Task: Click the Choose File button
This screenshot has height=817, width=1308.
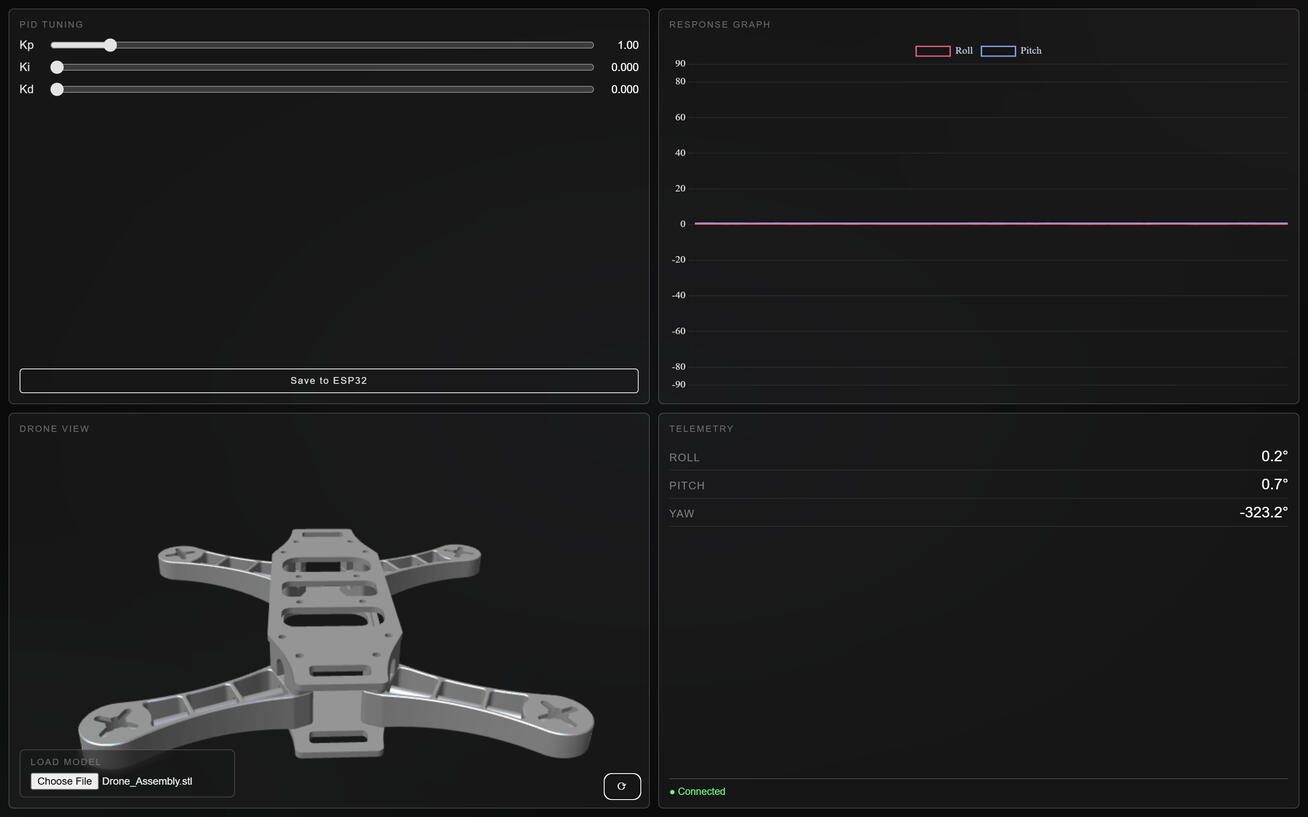Action: (64, 781)
